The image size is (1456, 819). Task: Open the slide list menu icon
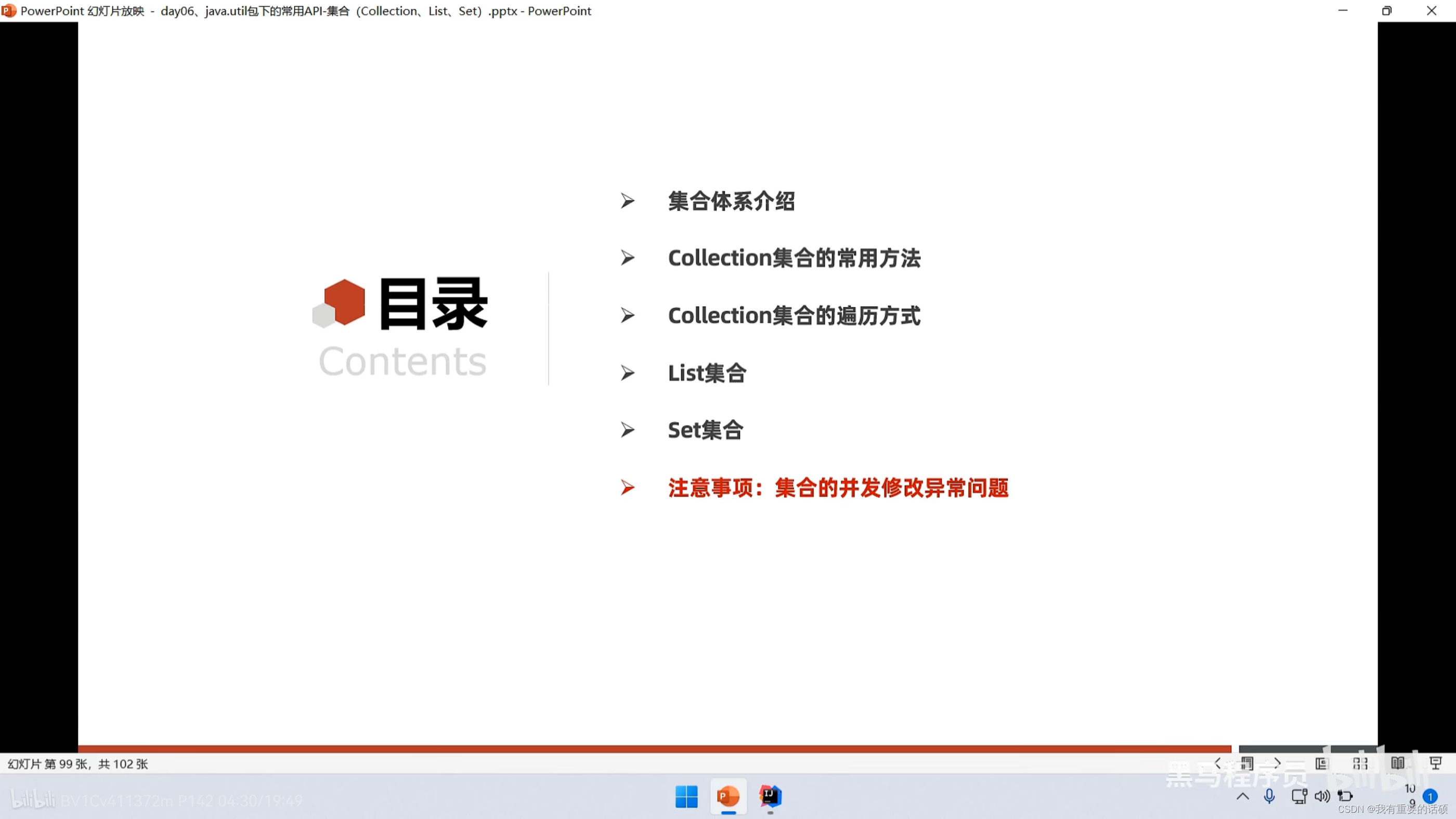coord(1247,763)
